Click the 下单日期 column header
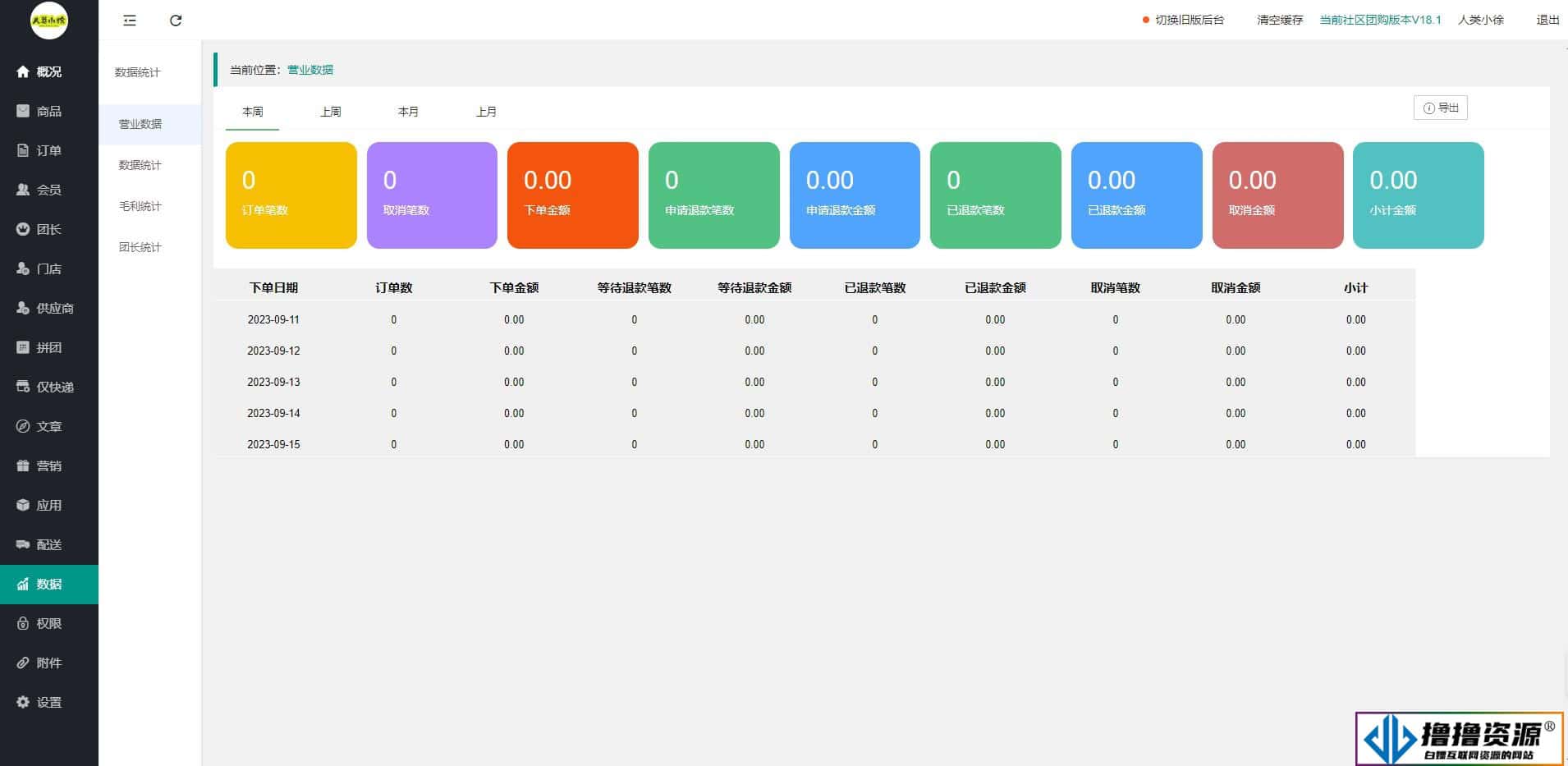 coord(273,288)
